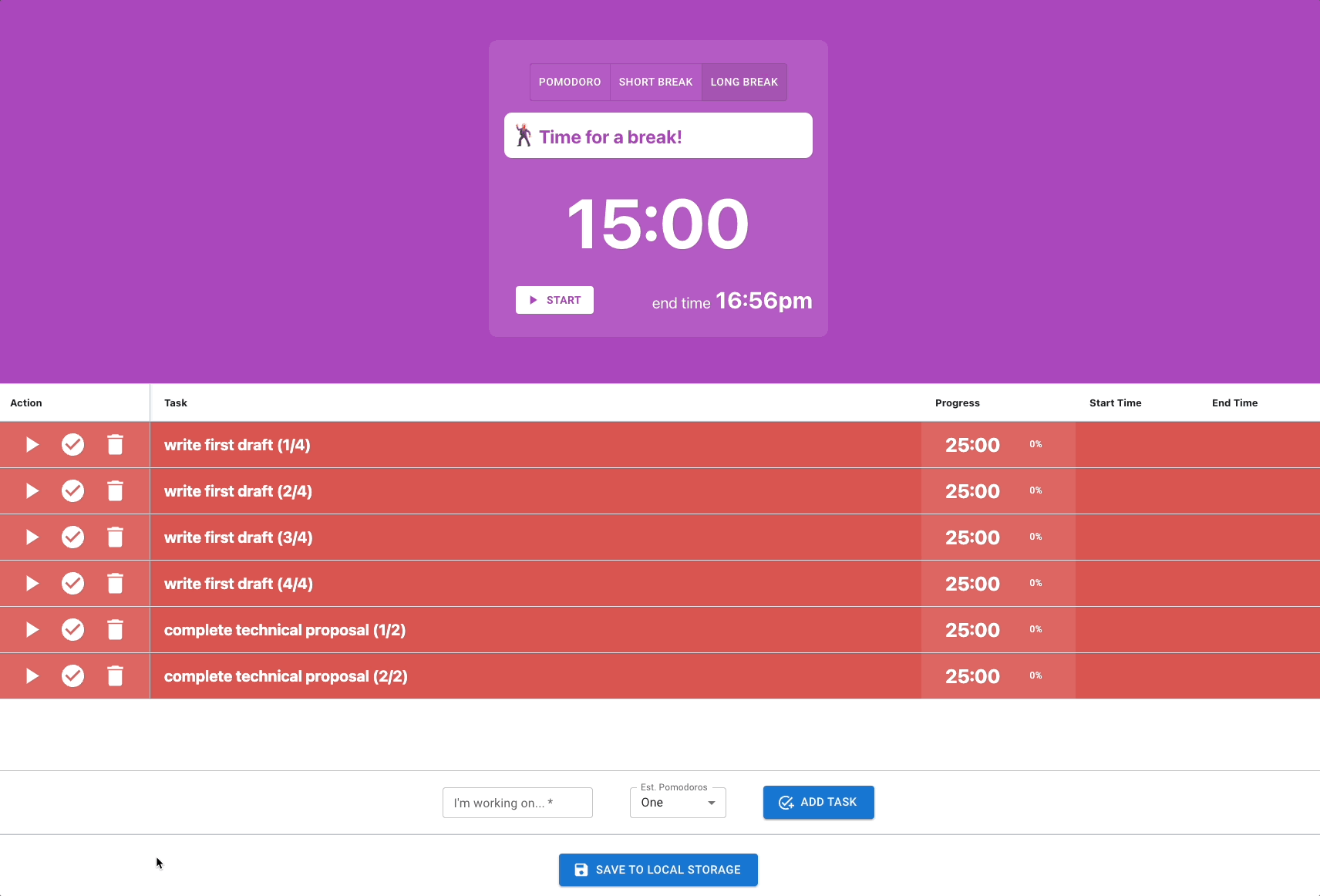Click the 15:00 countdown timer display

pyautogui.click(x=658, y=224)
